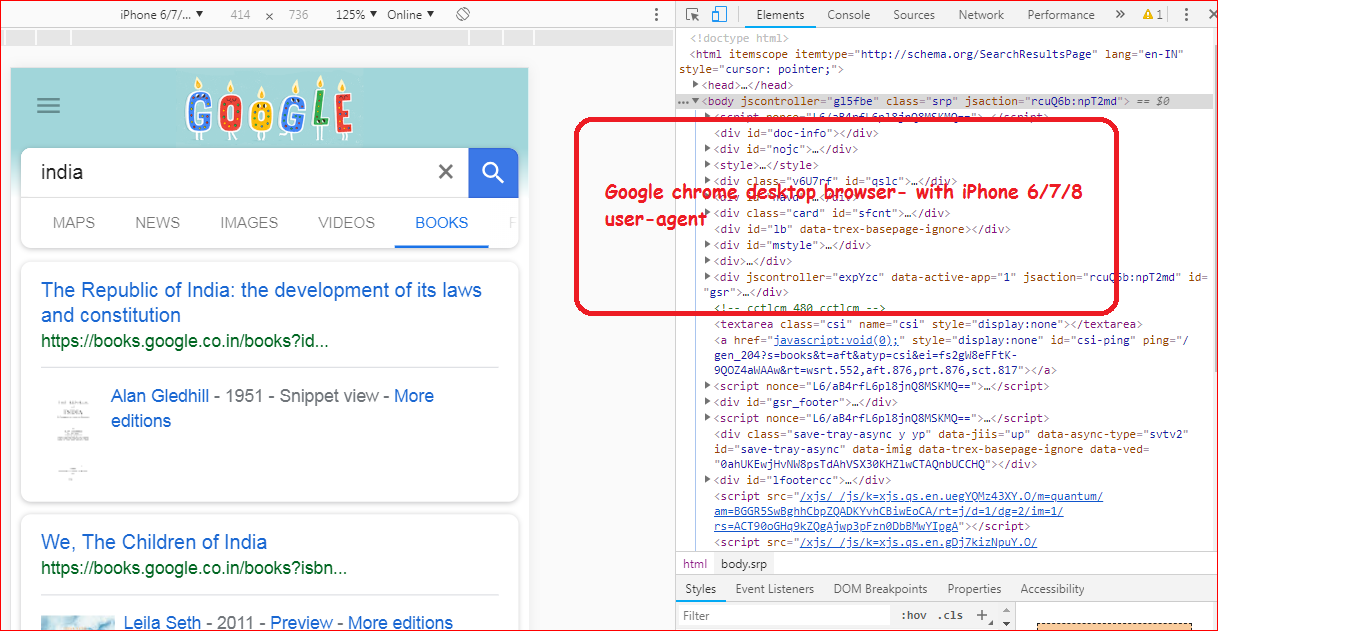Open the iPhone 6/7/8 device dropdown
Viewport: 1360px width, 631px height.
pos(162,15)
